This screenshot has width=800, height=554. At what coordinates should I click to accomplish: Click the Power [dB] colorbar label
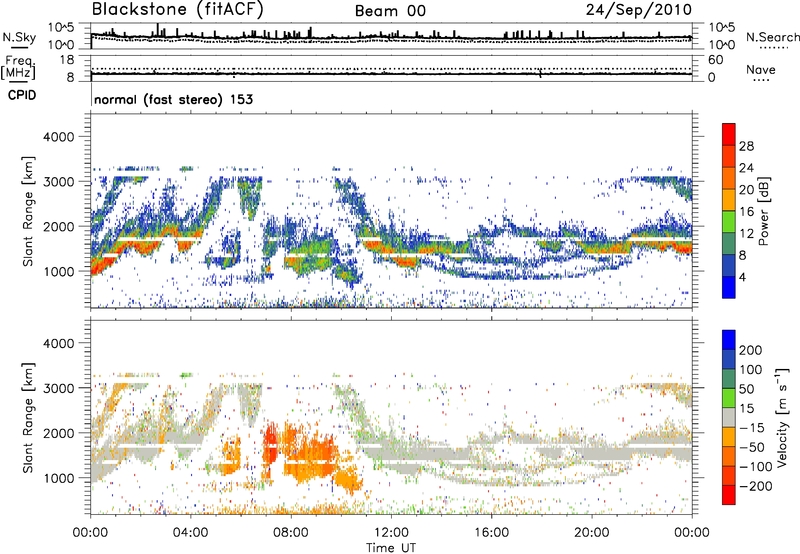[763, 211]
